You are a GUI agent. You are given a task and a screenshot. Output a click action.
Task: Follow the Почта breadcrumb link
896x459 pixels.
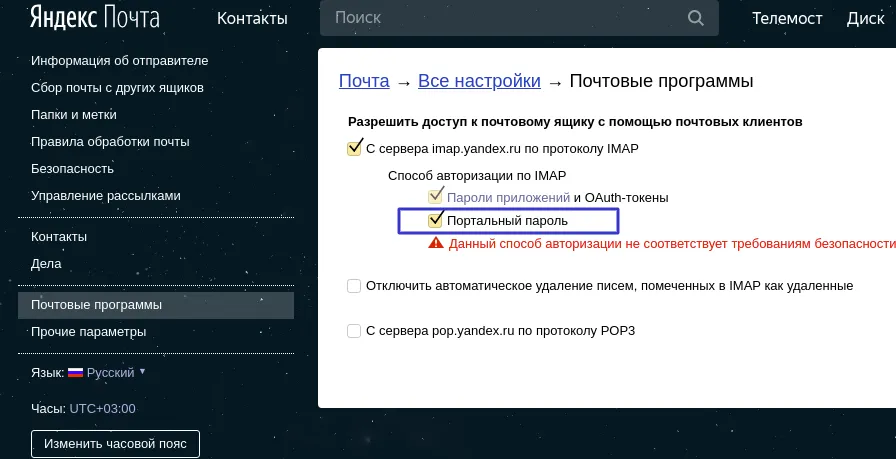pyautogui.click(x=364, y=81)
